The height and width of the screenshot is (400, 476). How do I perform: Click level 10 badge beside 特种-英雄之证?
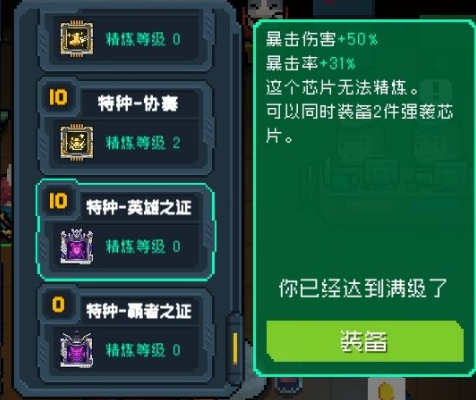(x=58, y=201)
